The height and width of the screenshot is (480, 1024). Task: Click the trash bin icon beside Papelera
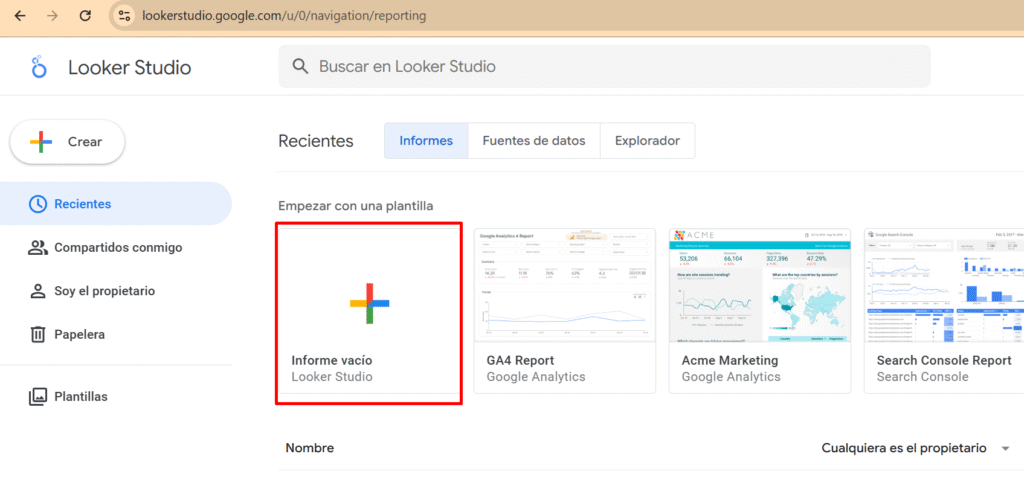tap(38, 334)
